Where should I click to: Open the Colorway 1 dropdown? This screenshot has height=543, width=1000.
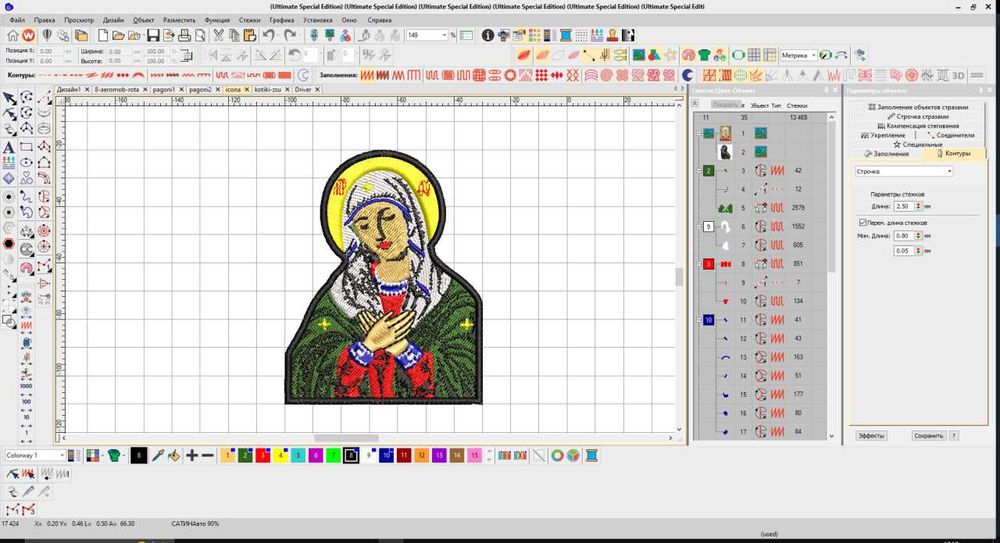click(x=63, y=455)
